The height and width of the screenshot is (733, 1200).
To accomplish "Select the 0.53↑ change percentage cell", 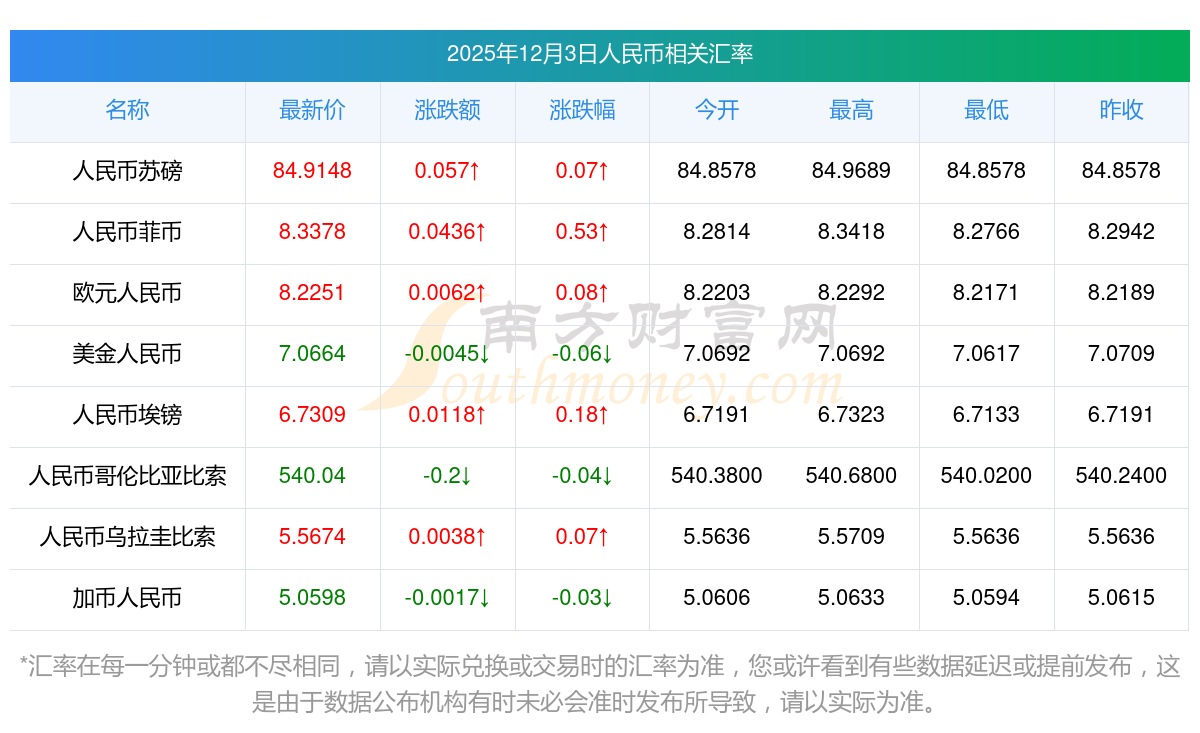I will tap(582, 232).
